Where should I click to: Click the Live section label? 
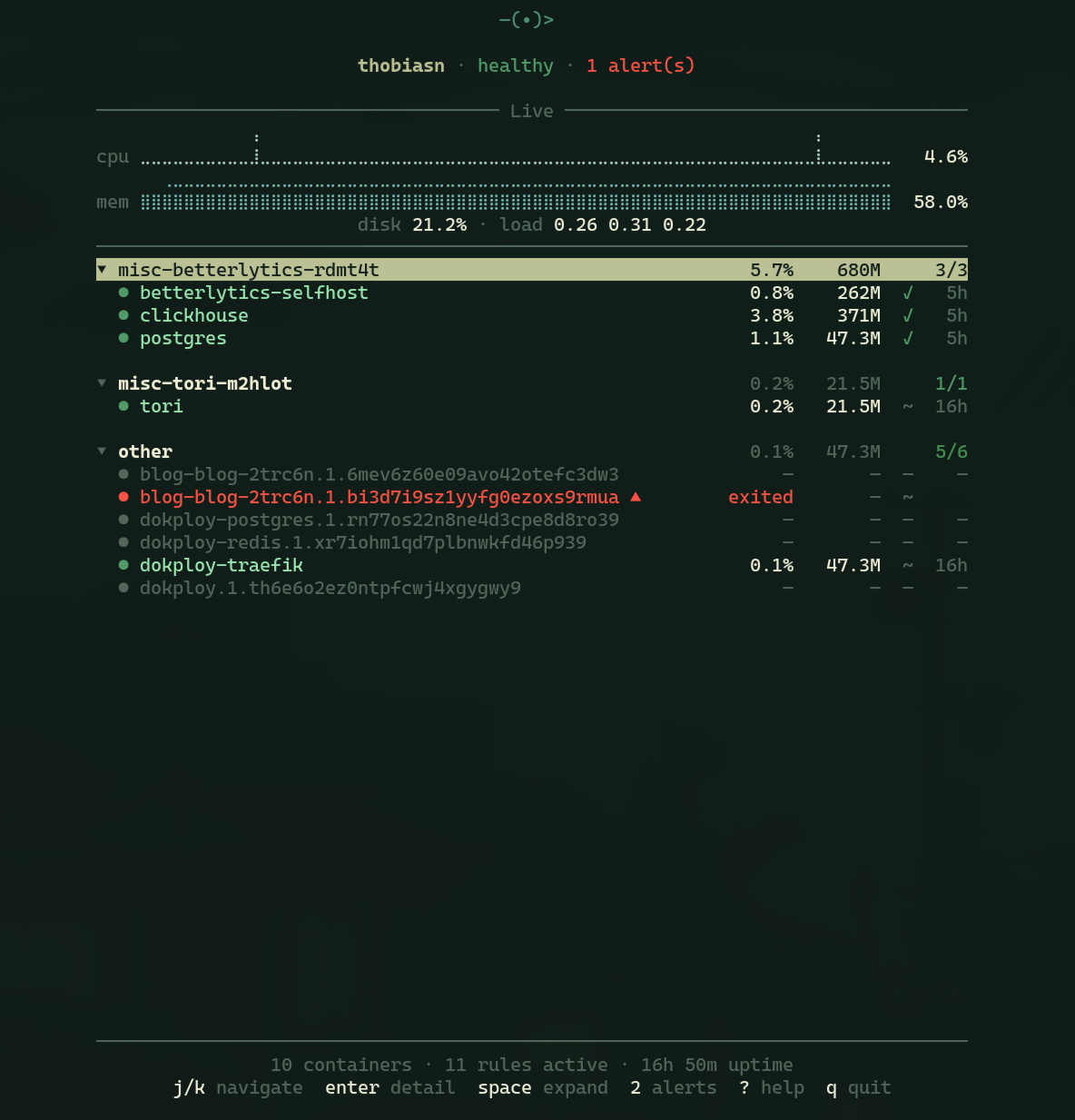click(532, 111)
